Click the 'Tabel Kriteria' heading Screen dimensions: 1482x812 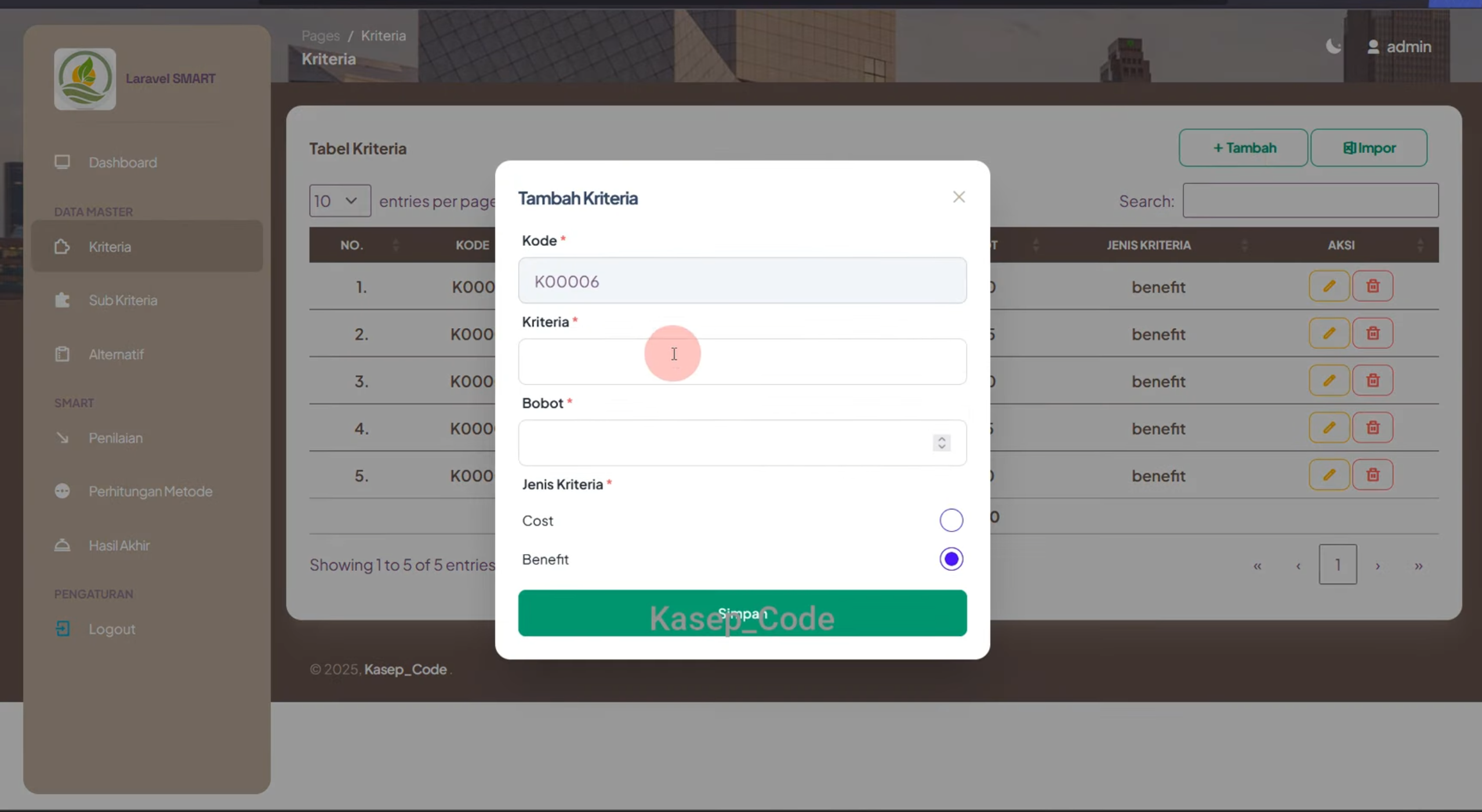point(358,148)
